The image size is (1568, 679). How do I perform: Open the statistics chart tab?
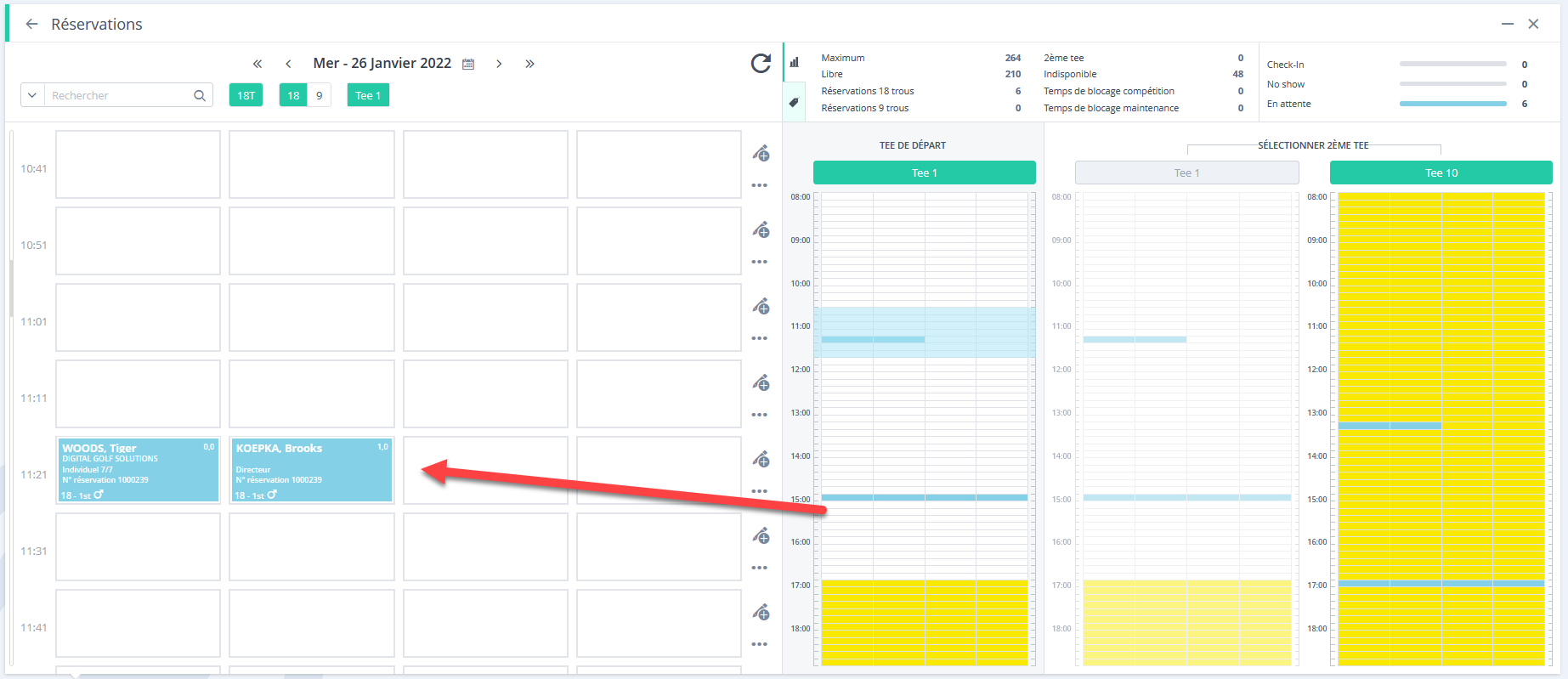pos(795,62)
